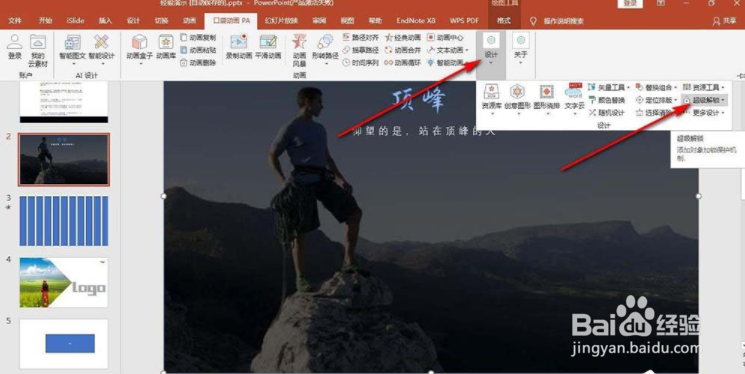Select slide 5 thumbnail with blue rectangle
This screenshot has width=745, height=374.
click(x=64, y=344)
